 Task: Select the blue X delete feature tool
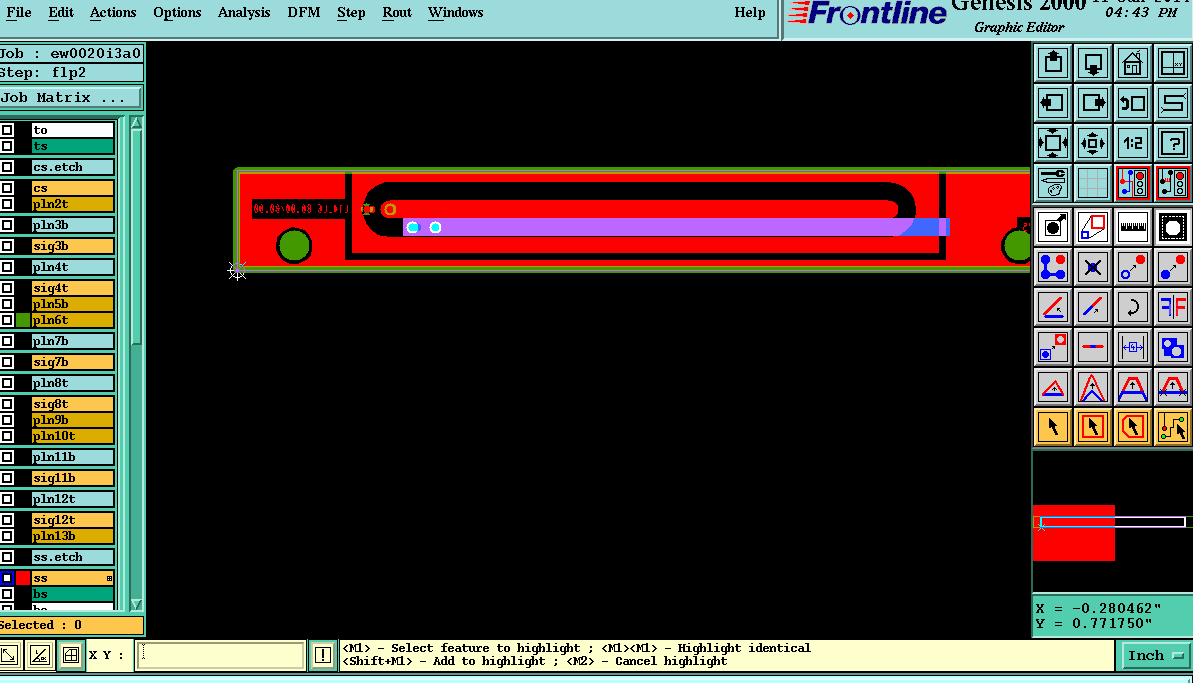(1093, 267)
